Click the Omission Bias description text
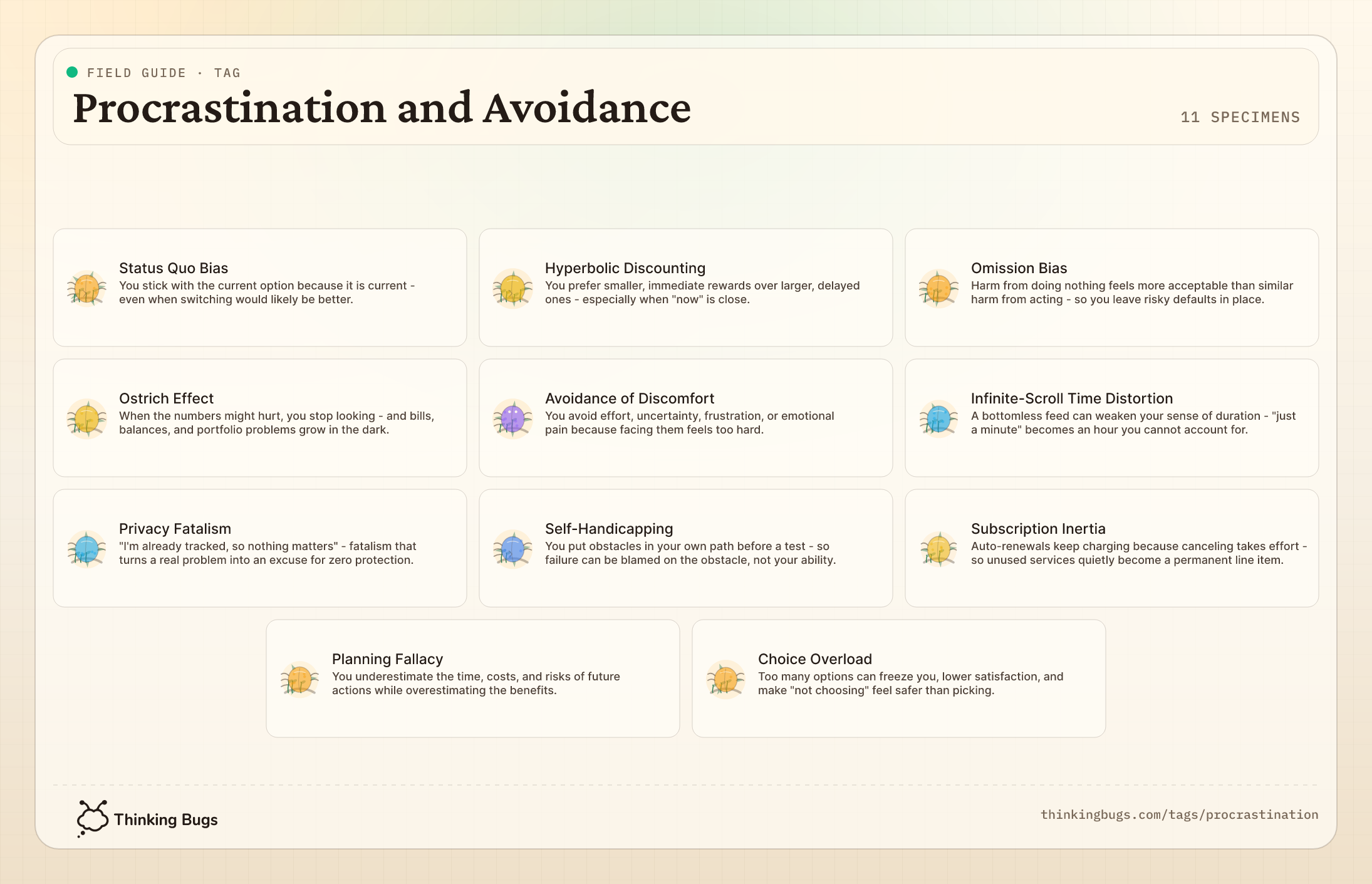1372x884 pixels. (1132, 293)
